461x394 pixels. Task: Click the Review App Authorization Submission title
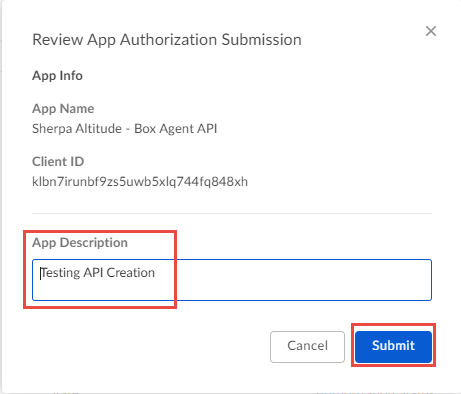point(167,40)
